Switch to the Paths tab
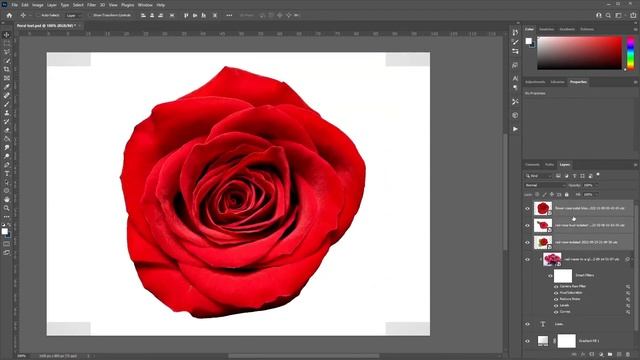 (x=549, y=164)
